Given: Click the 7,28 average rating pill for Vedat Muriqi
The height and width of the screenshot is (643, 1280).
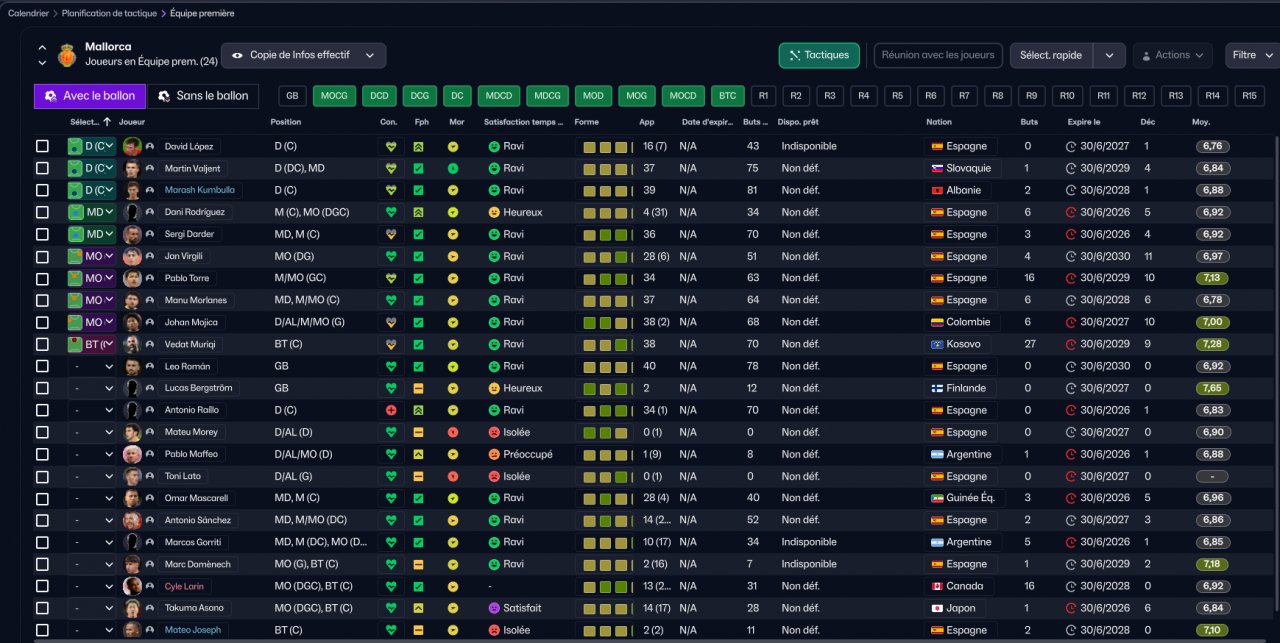Looking at the screenshot, I should pos(1213,344).
